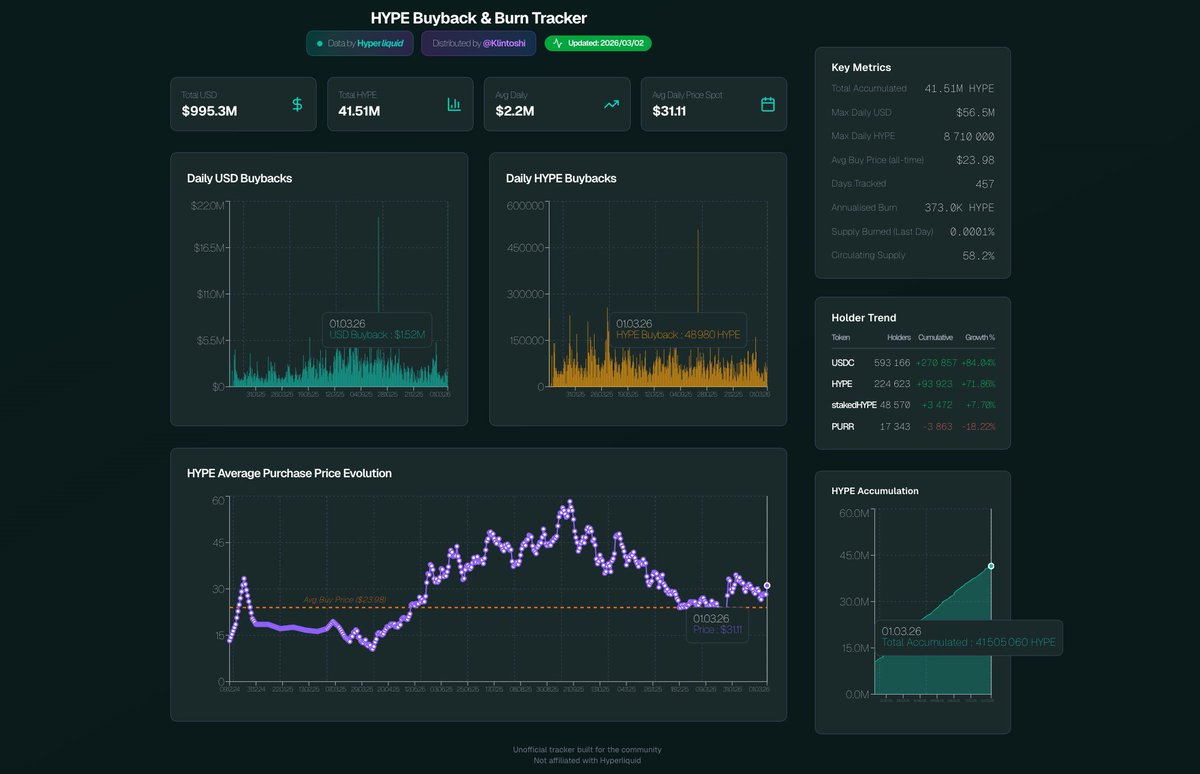Screen dimensions: 1200x774
Task: Click the Price : $31.11 tooltip
Action: point(718,624)
